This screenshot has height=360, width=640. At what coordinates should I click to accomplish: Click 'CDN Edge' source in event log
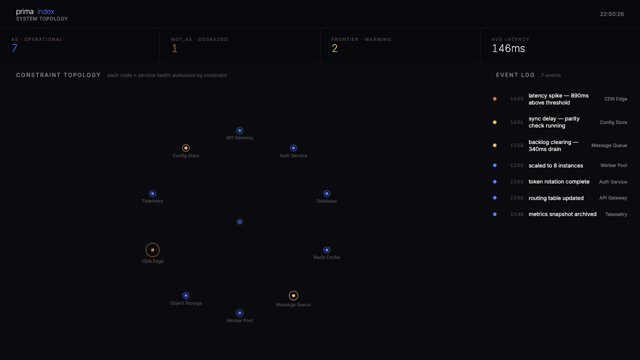pyautogui.click(x=616, y=99)
